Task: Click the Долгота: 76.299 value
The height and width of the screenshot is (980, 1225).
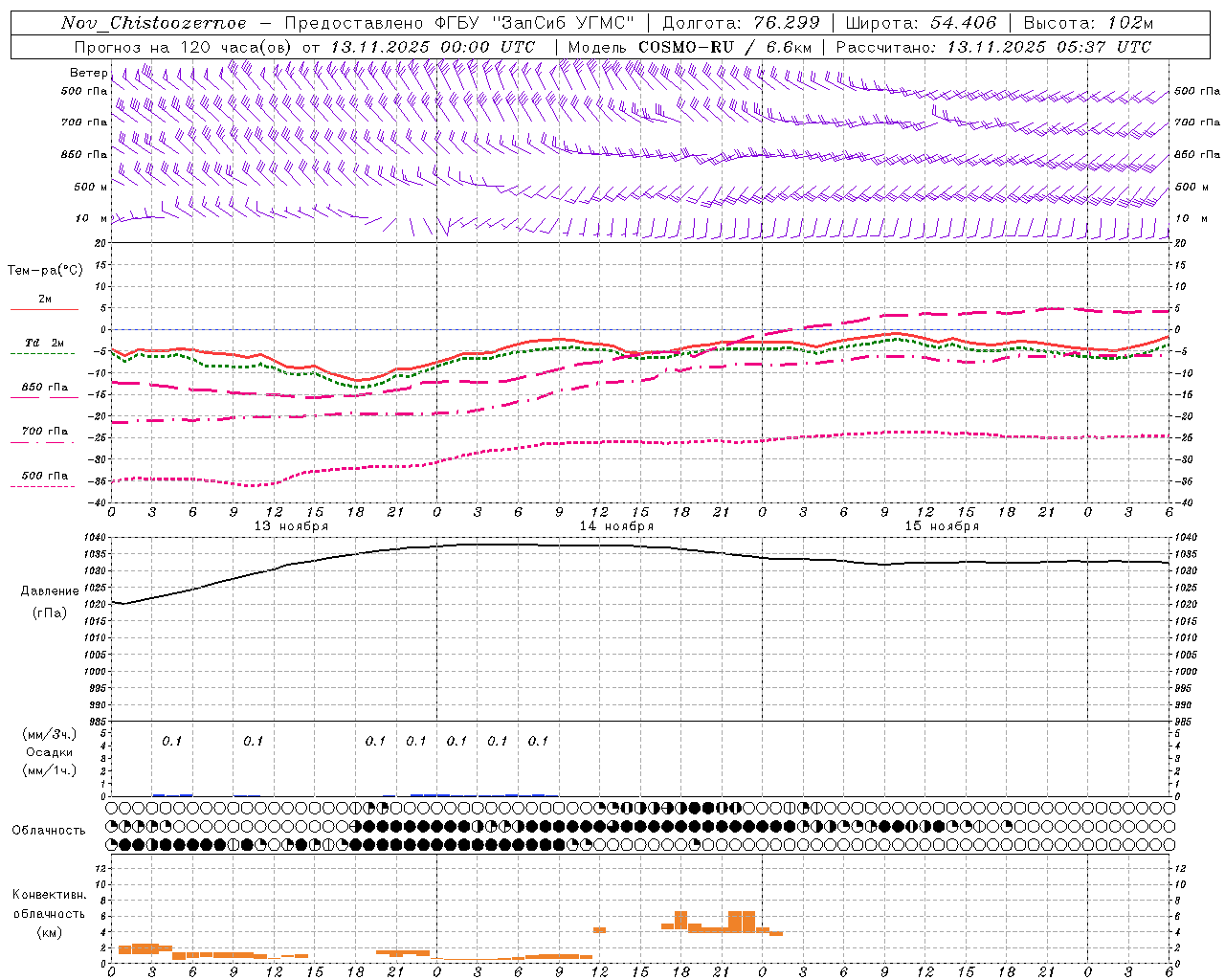Action: [741, 23]
